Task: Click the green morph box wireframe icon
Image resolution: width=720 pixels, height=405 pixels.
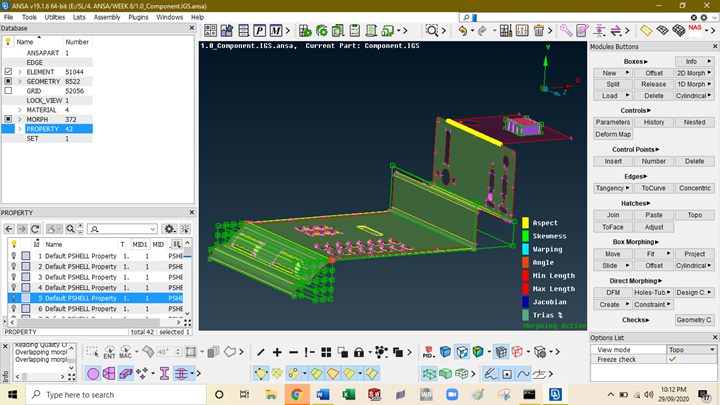Action: tap(429, 374)
